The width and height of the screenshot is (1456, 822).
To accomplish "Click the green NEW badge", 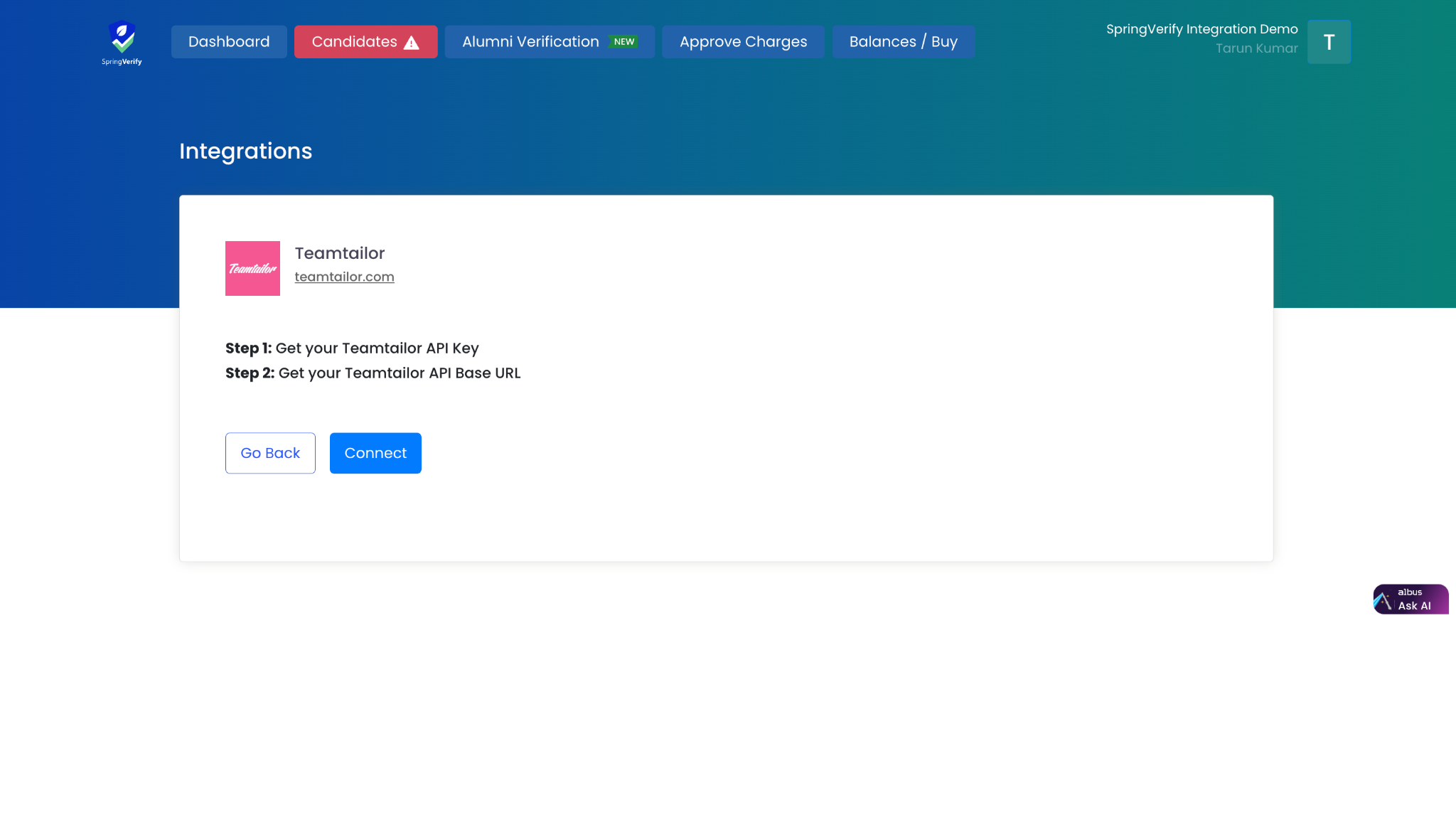I will point(624,42).
